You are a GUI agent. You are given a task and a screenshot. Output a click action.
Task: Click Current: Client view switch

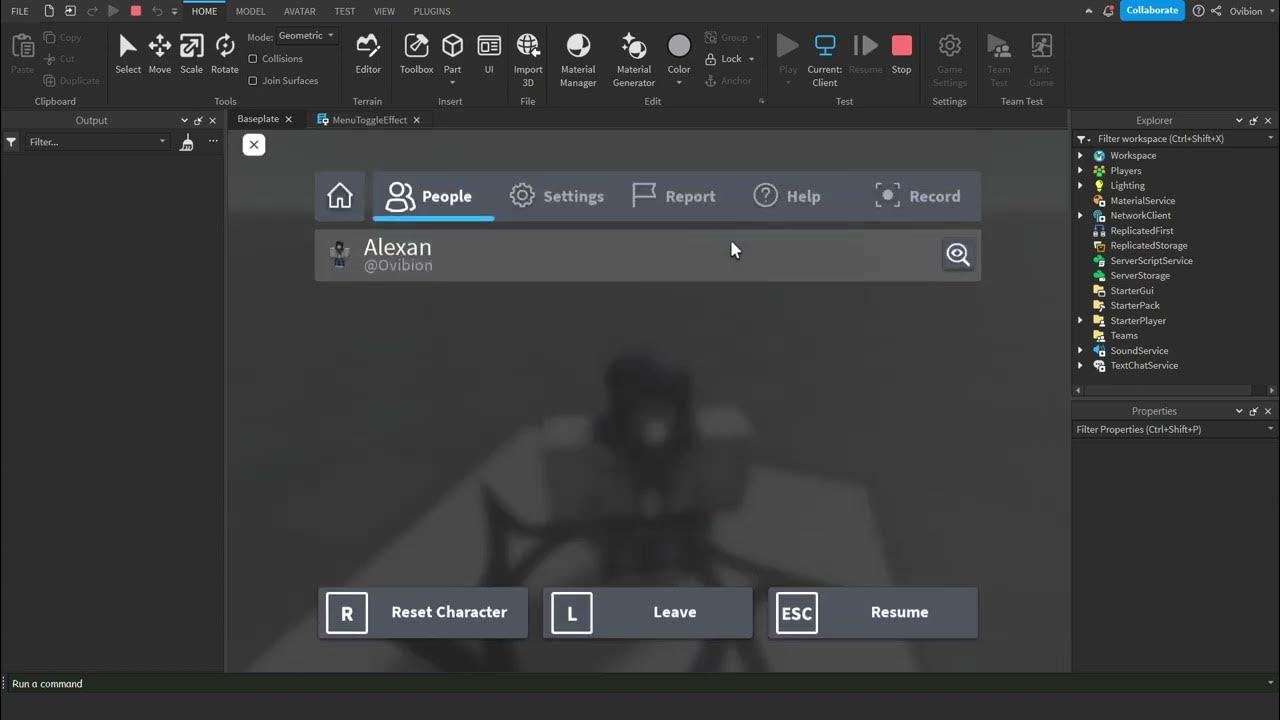[x=825, y=60]
